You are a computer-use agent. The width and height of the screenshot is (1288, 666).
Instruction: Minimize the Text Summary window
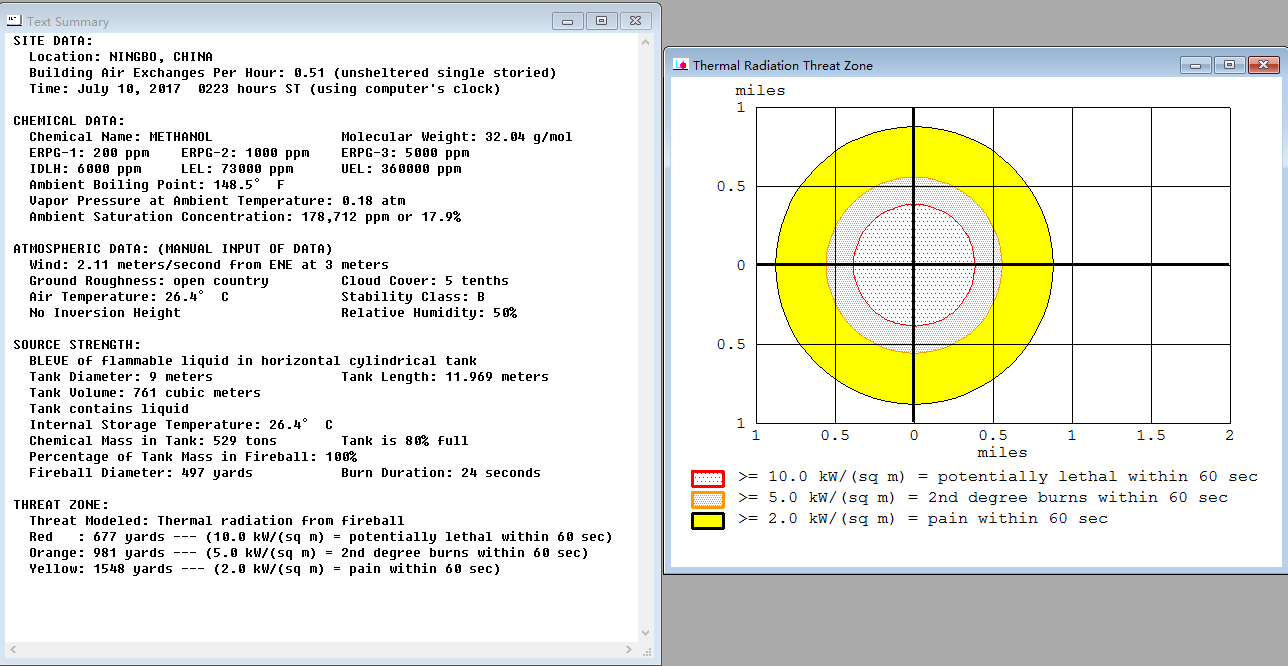(568, 21)
